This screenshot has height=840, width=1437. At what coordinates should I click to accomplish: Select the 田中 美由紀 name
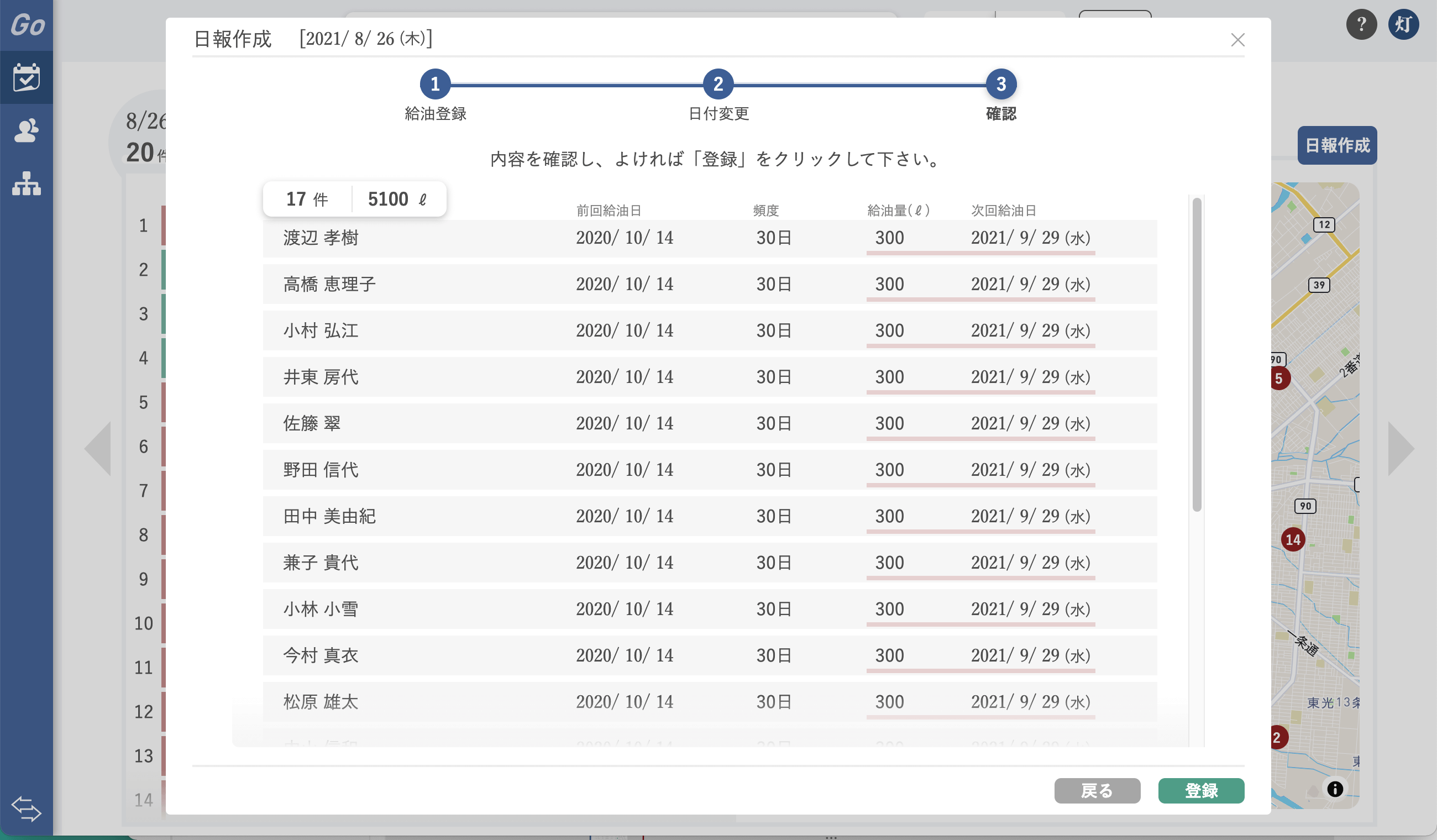click(329, 516)
